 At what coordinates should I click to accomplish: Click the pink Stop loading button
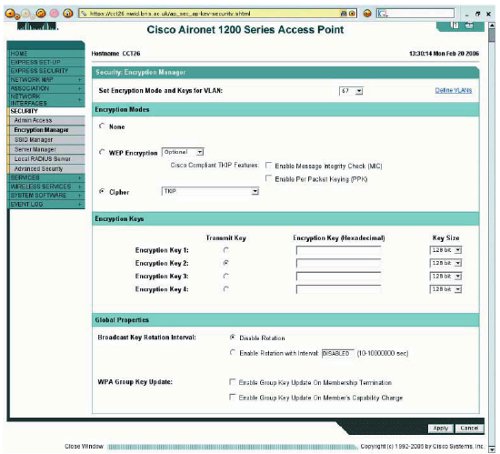(x=54, y=13)
